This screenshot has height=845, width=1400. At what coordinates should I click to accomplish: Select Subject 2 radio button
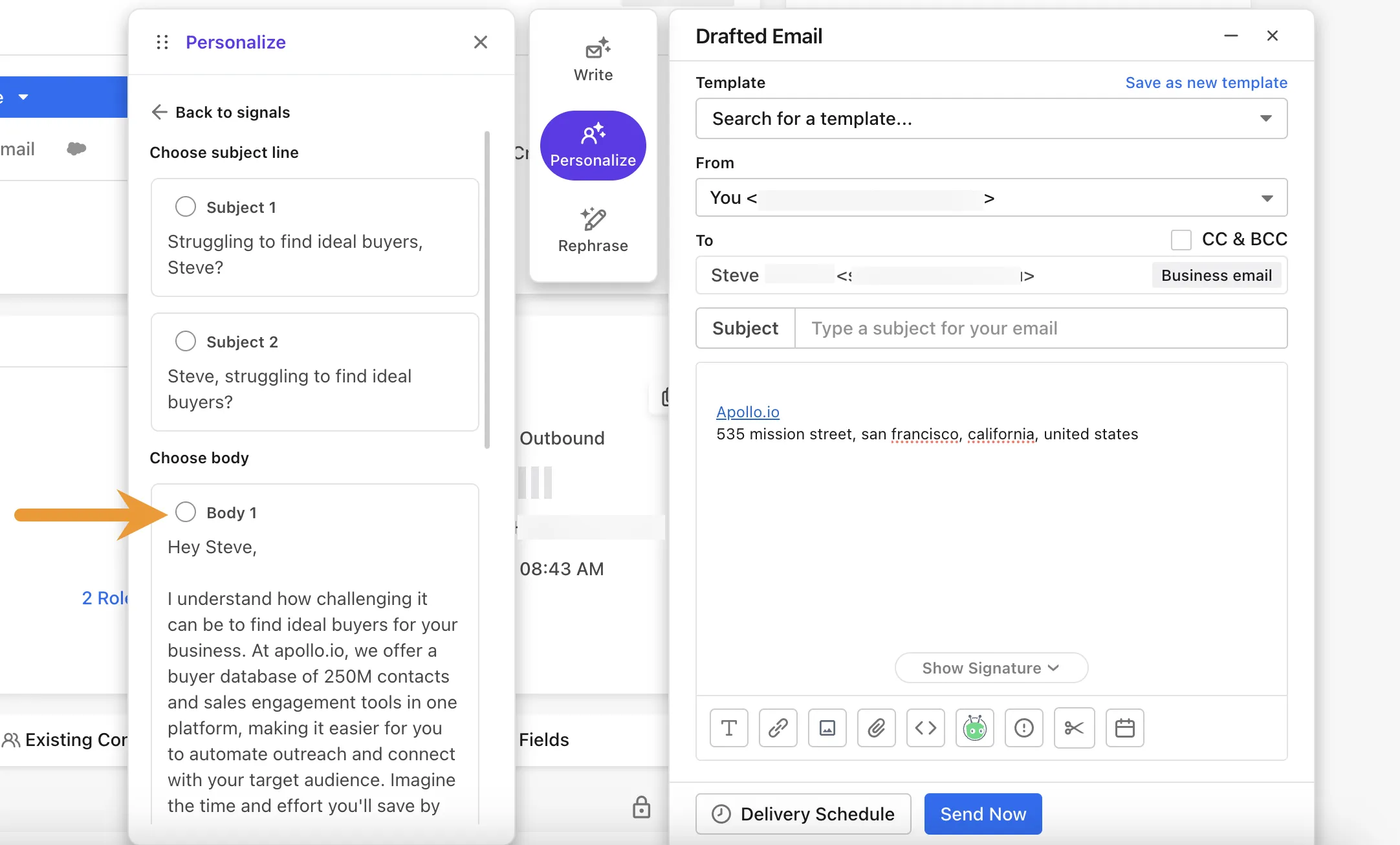click(184, 341)
